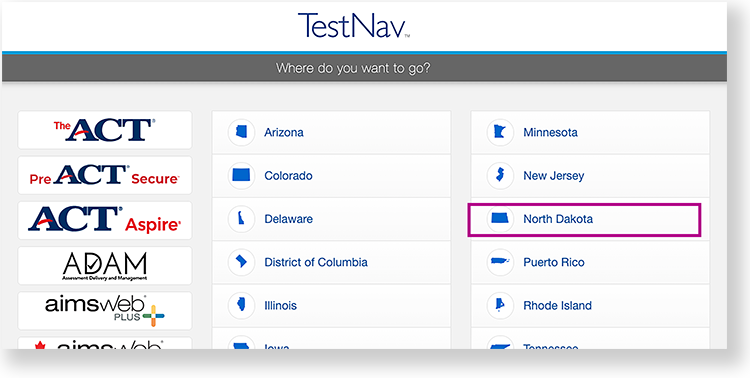Click the Rhode Island shape icon

click(x=500, y=305)
